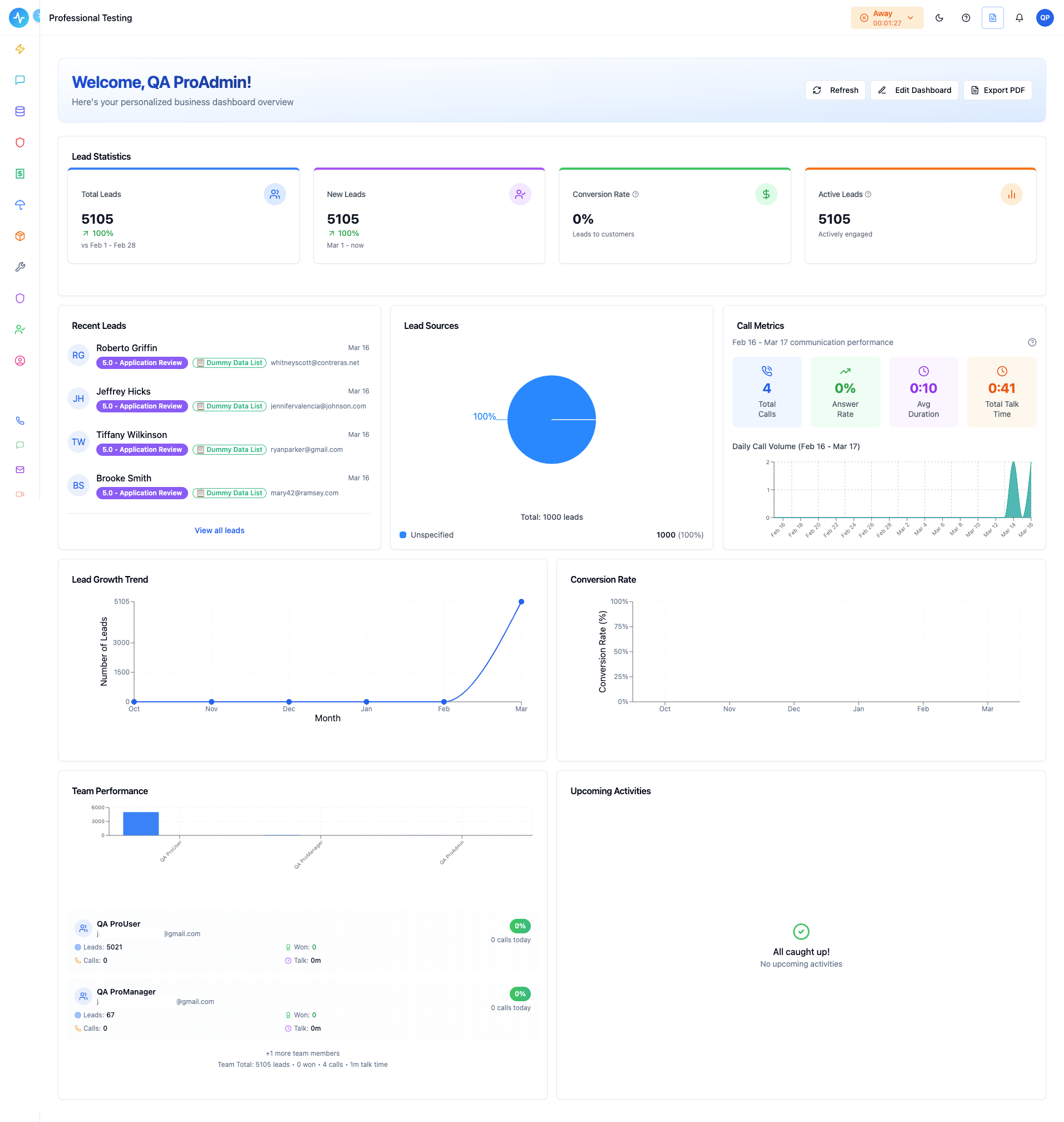The image size is (1064, 1122).
Task: Open the database sidebar icon
Action: point(20,111)
